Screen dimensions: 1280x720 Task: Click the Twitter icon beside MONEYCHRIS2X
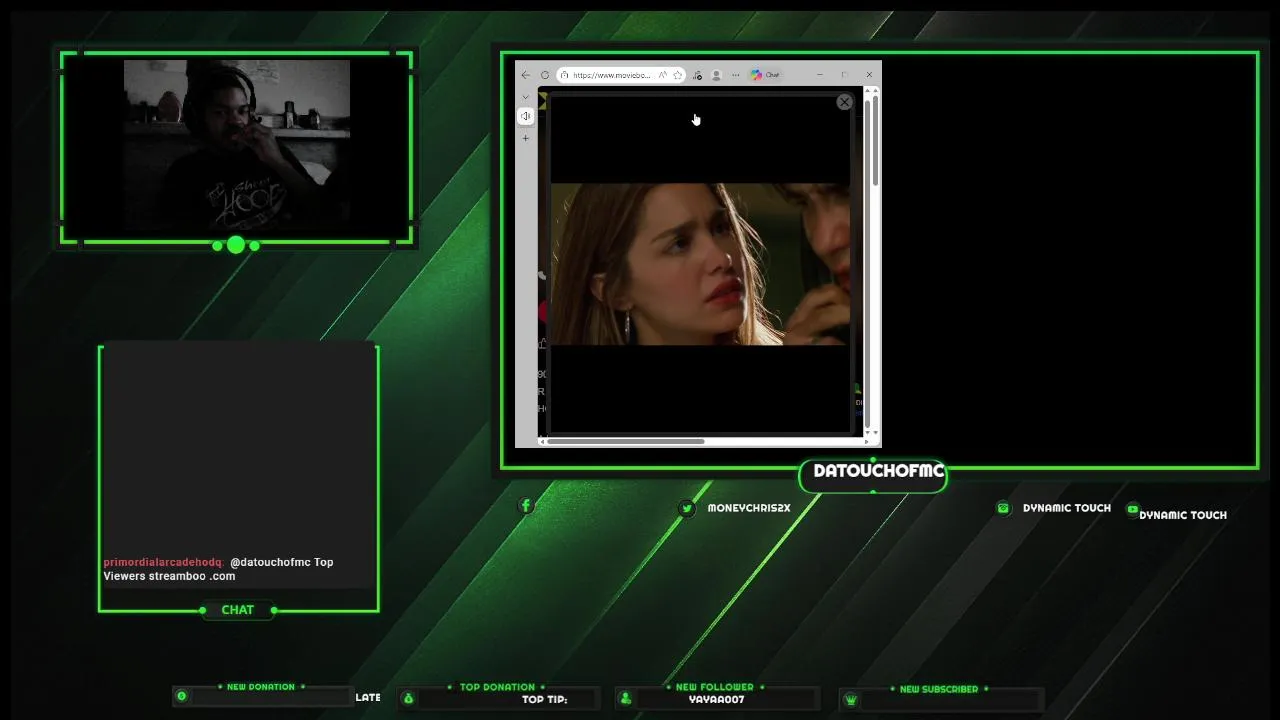click(x=687, y=508)
